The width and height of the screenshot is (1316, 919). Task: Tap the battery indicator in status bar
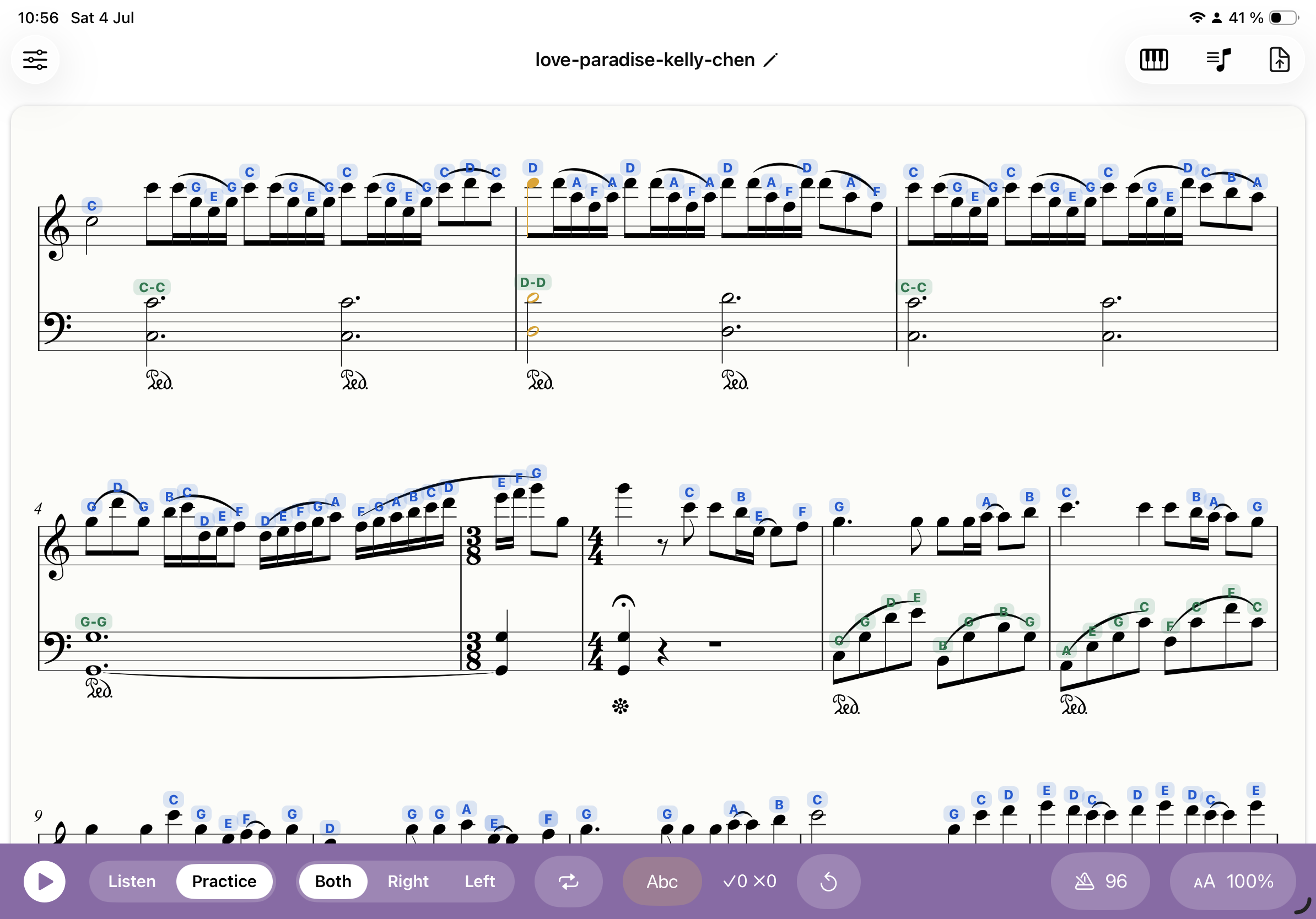pos(1284,18)
